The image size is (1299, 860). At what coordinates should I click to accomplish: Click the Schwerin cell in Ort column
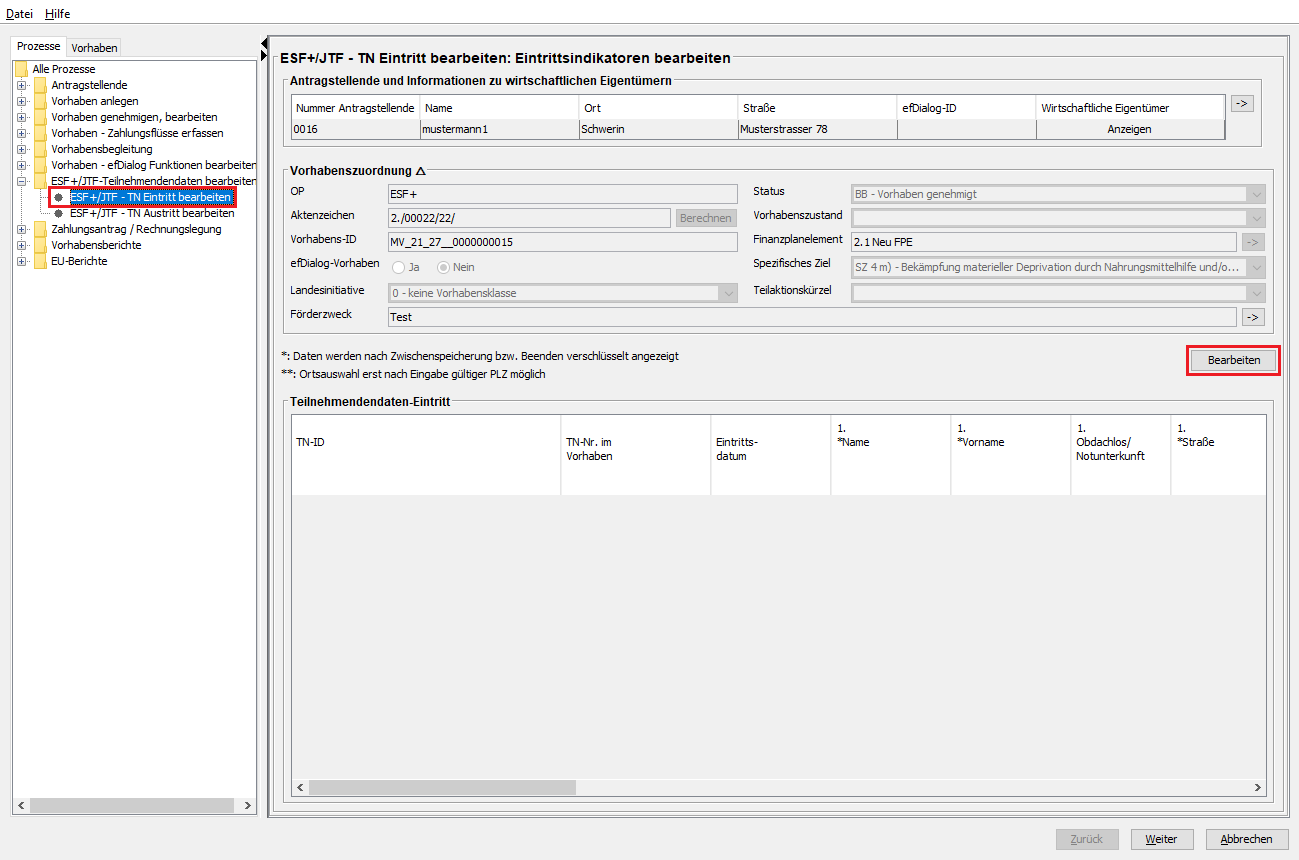point(658,129)
